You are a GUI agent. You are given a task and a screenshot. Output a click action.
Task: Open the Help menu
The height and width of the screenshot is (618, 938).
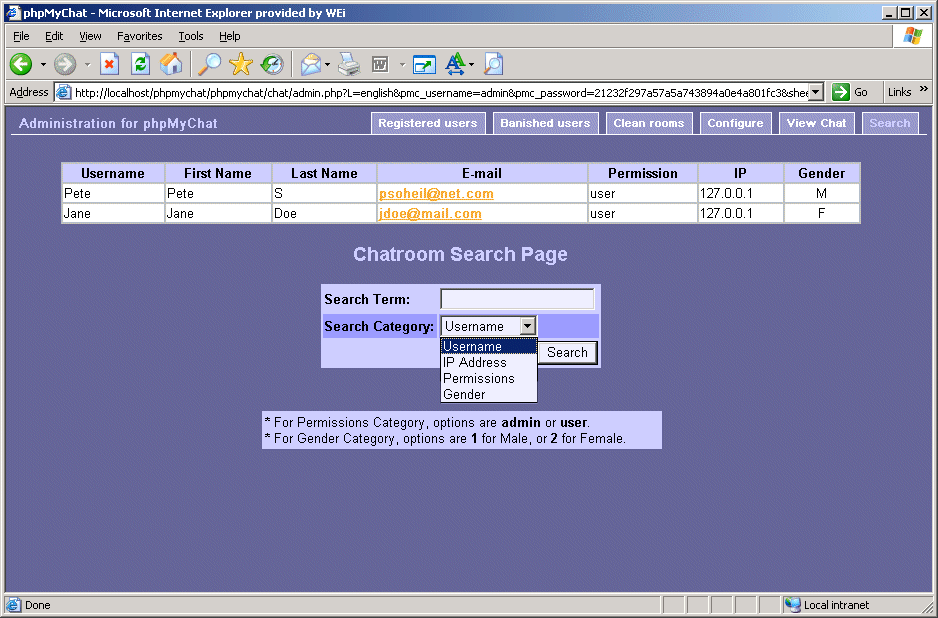pos(230,36)
